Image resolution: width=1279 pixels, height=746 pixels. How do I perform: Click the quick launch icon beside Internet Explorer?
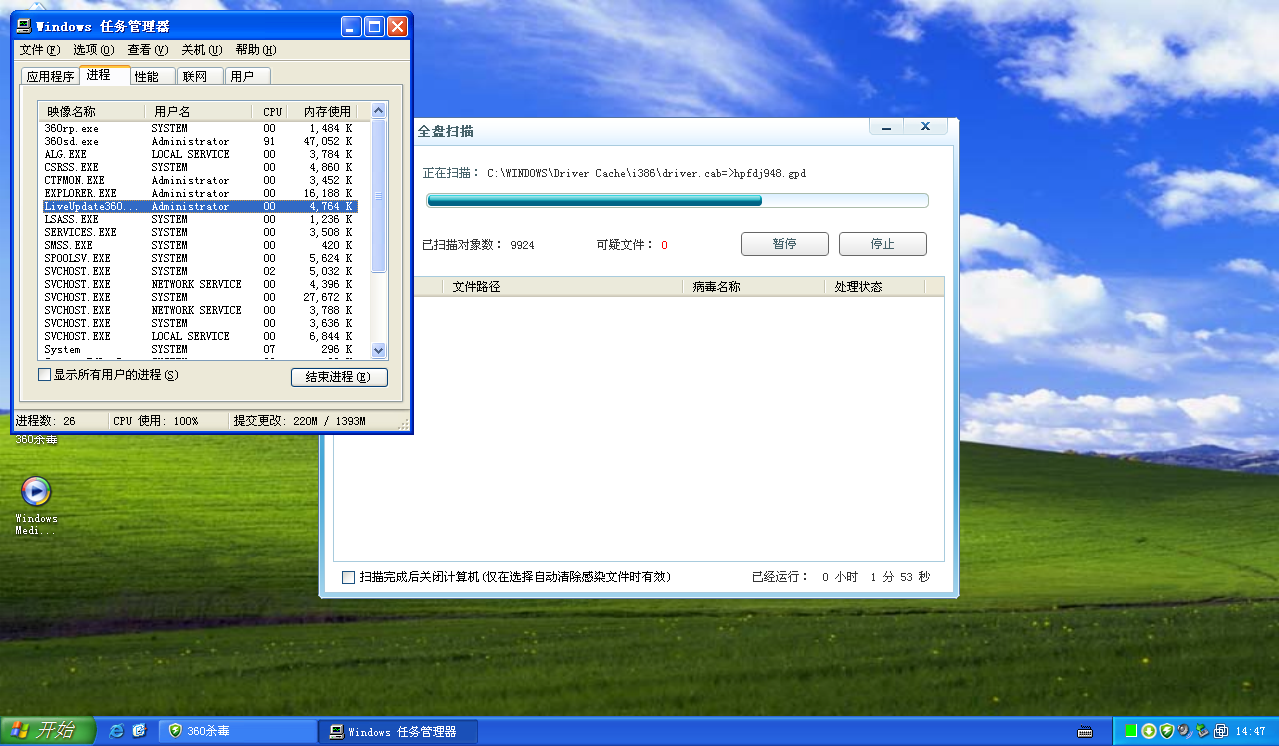[x=140, y=731]
